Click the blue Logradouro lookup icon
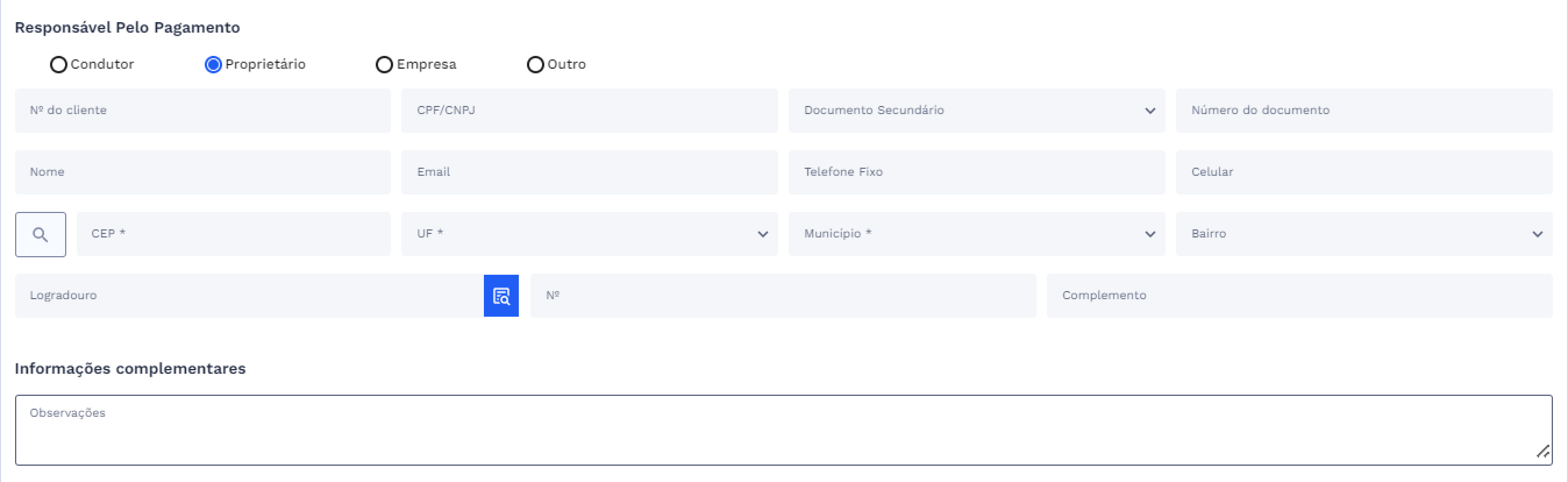This screenshot has width=1568, height=482. [x=501, y=296]
